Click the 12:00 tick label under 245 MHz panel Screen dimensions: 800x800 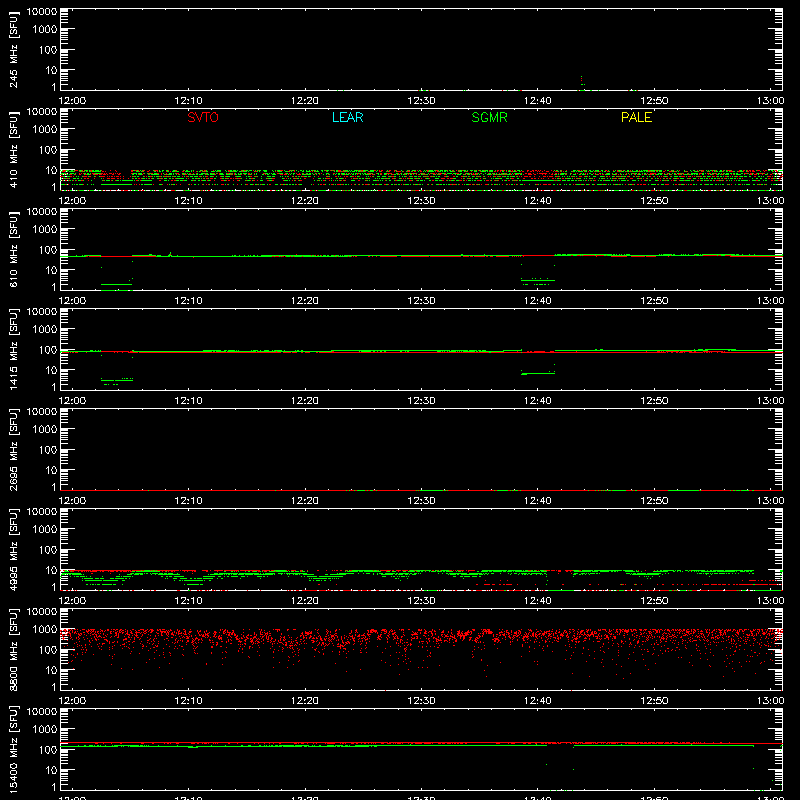tap(72, 101)
